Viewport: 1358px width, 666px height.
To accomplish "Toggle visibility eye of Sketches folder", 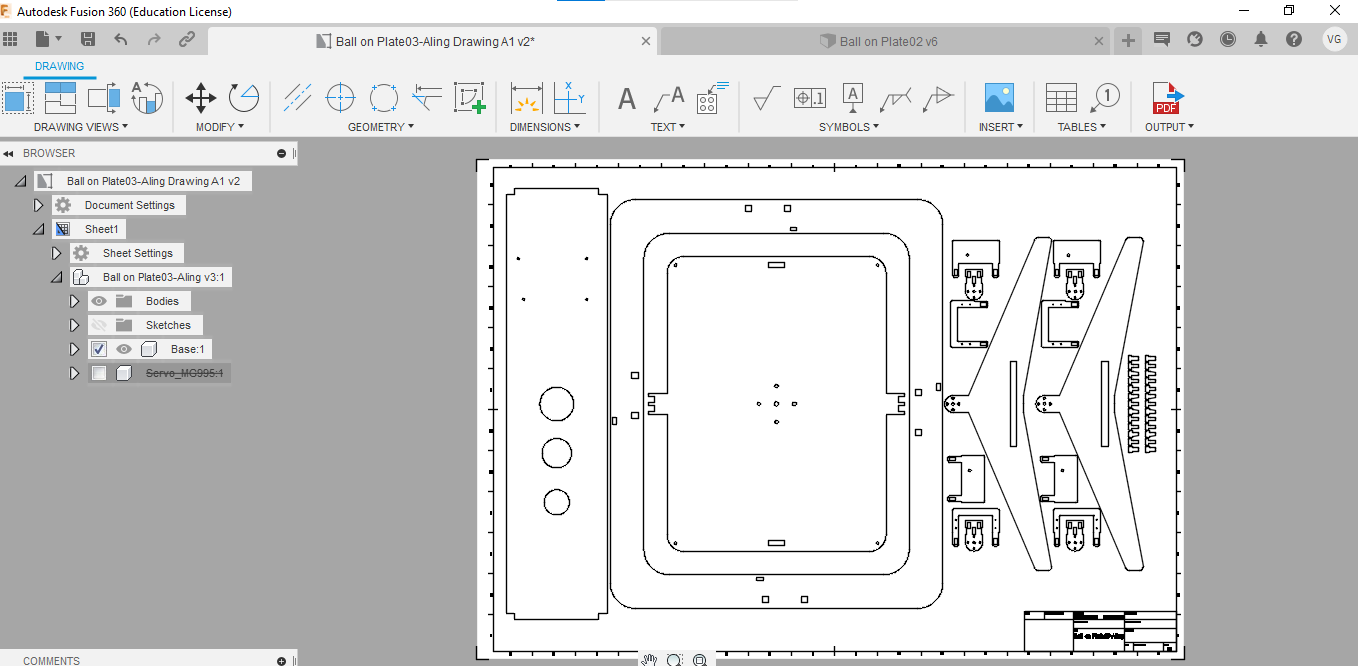I will tap(98, 325).
